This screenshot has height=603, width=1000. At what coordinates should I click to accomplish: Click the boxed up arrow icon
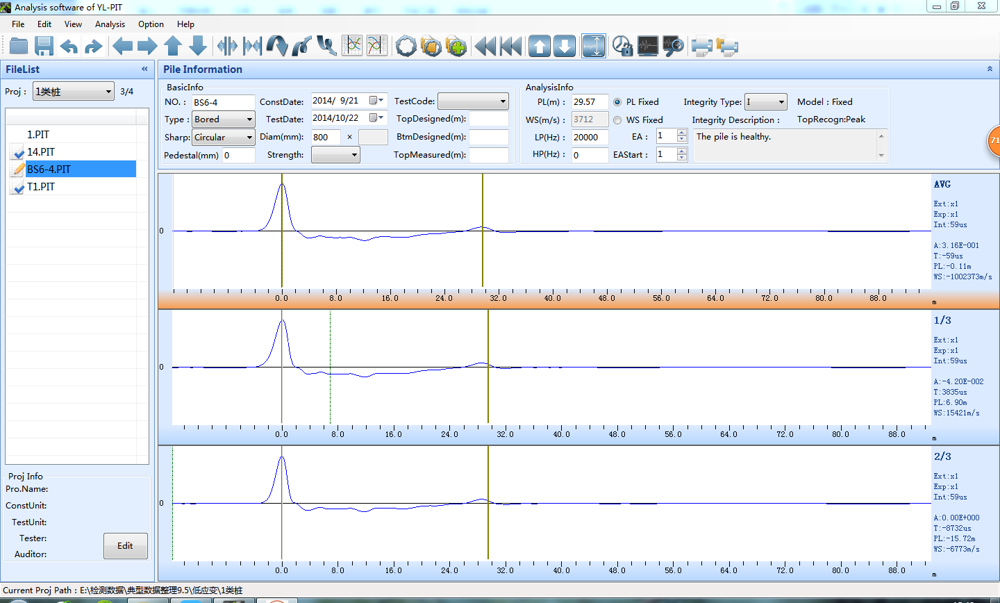540,46
